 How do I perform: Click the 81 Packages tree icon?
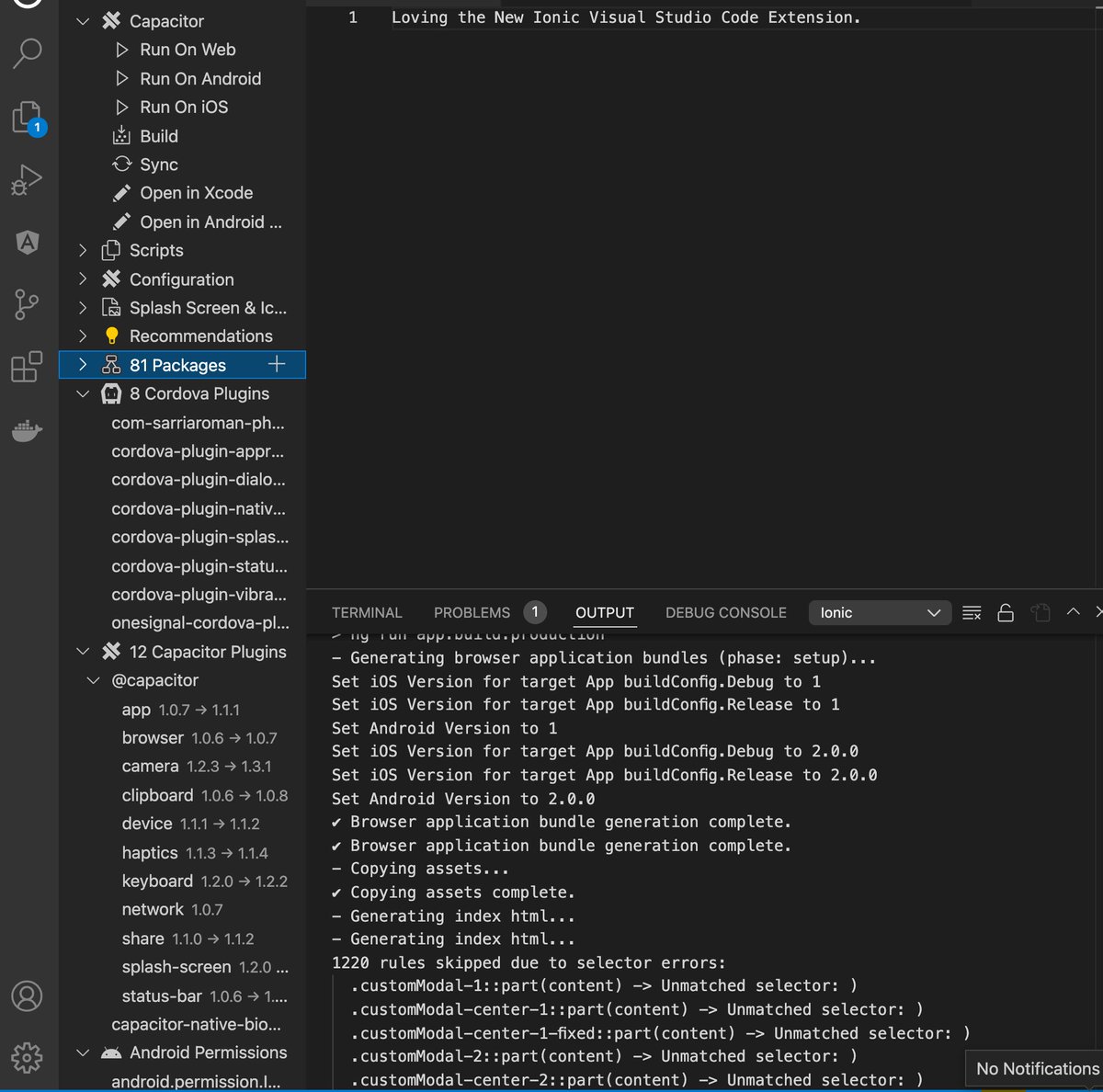(111, 365)
